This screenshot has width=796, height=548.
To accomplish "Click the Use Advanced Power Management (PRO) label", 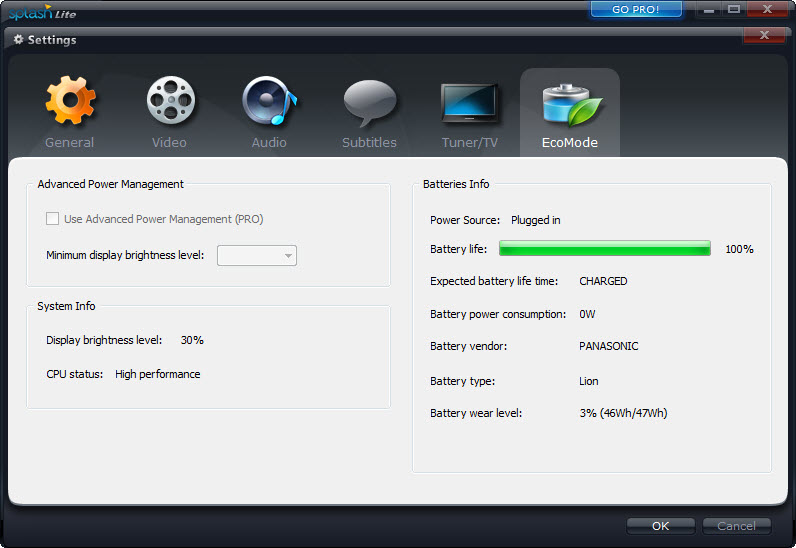I will pyautogui.click(x=163, y=219).
